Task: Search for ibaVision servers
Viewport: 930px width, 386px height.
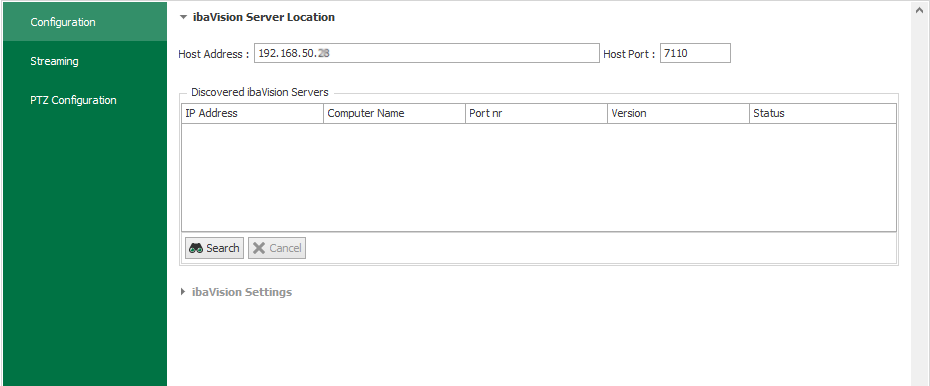Action: coord(214,248)
